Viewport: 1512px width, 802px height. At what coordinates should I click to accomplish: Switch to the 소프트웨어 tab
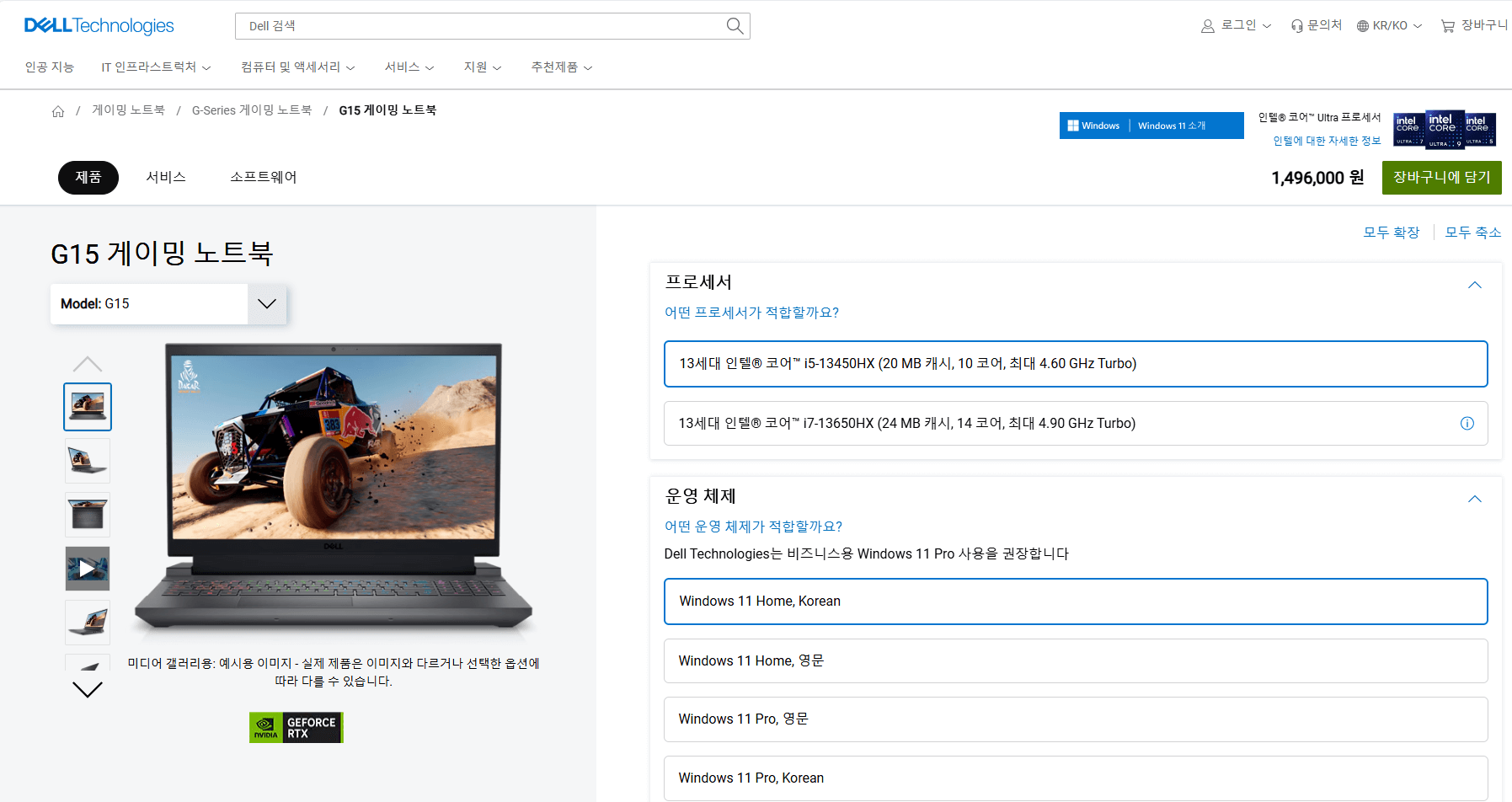[262, 177]
